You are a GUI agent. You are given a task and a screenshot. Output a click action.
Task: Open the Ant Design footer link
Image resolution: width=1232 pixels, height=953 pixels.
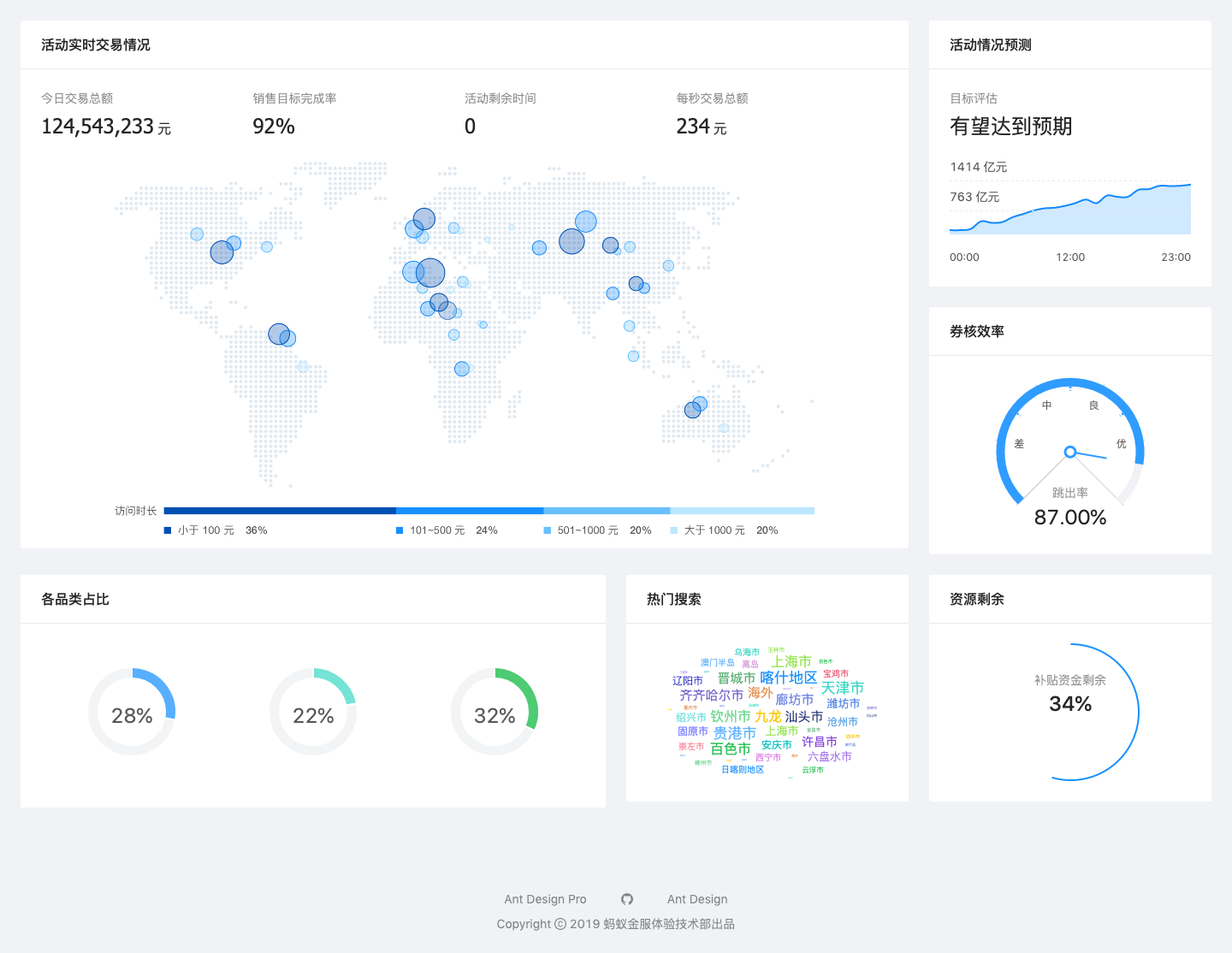(697, 899)
